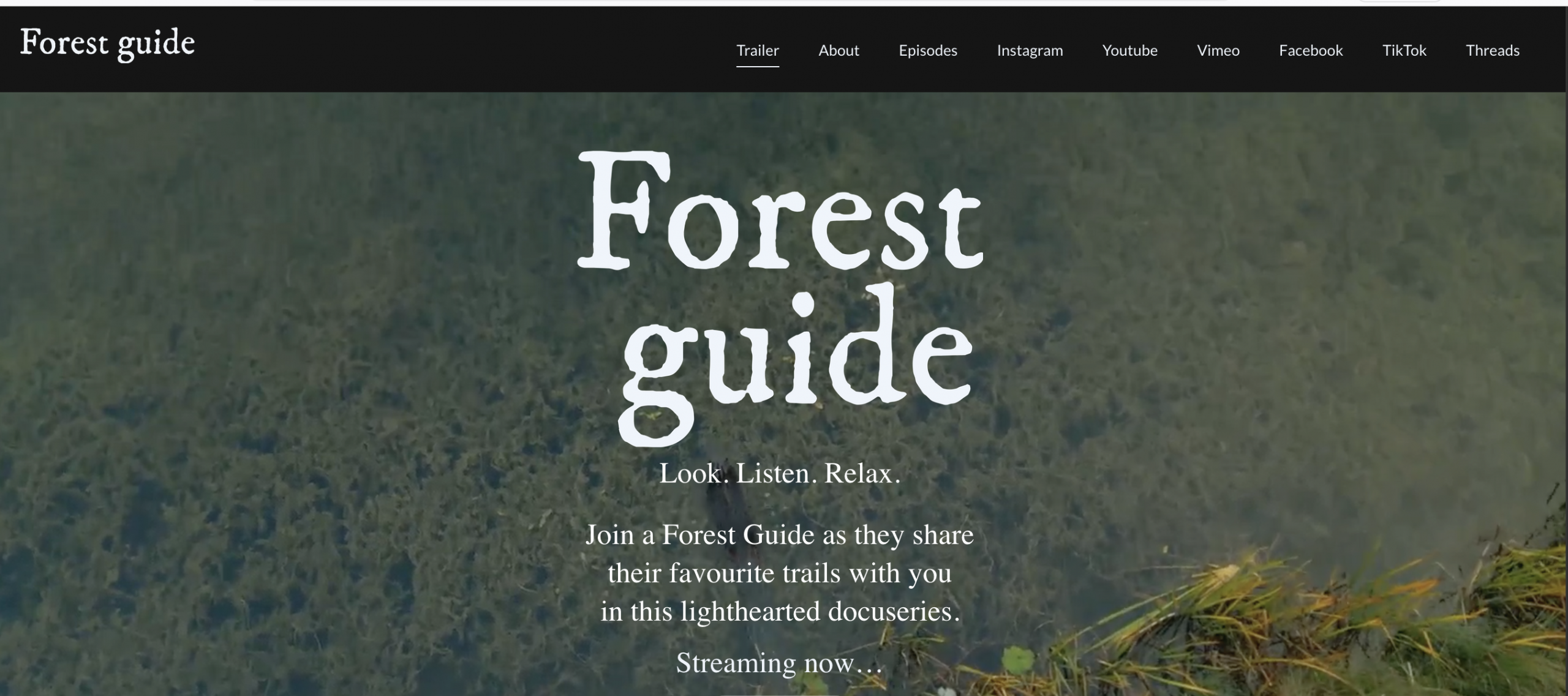The height and width of the screenshot is (696, 1568).
Task: Click the 'Streaming now…' text
Action: pos(779,663)
